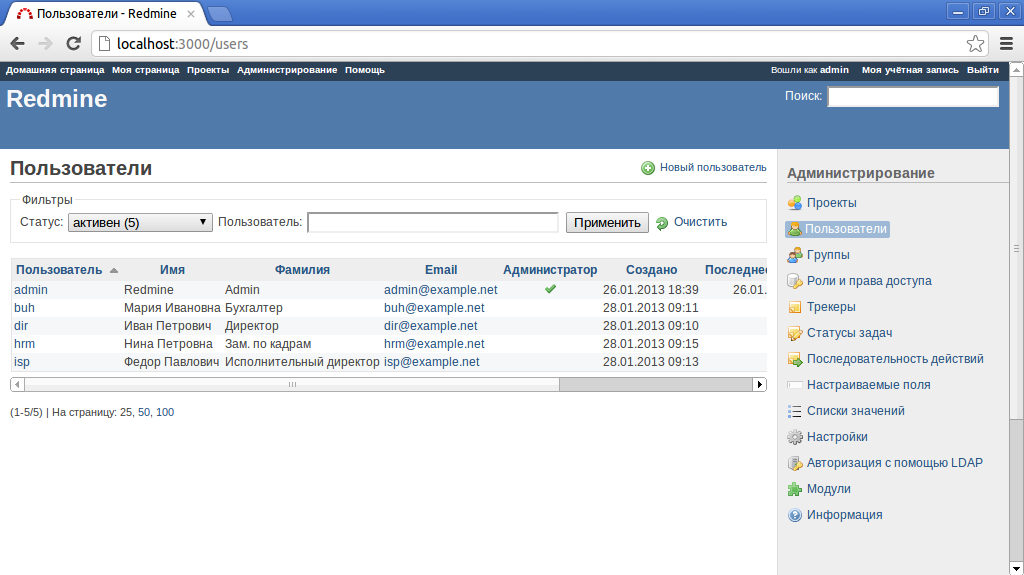Click the Очистить link
The width and height of the screenshot is (1024, 575).
pos(700,222)
